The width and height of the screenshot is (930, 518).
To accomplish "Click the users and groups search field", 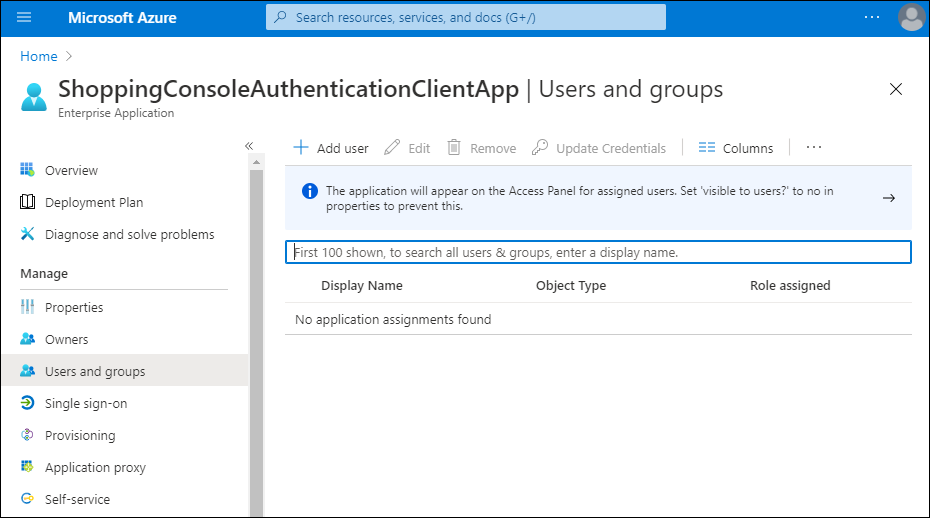I will click(x=598, y=252).
